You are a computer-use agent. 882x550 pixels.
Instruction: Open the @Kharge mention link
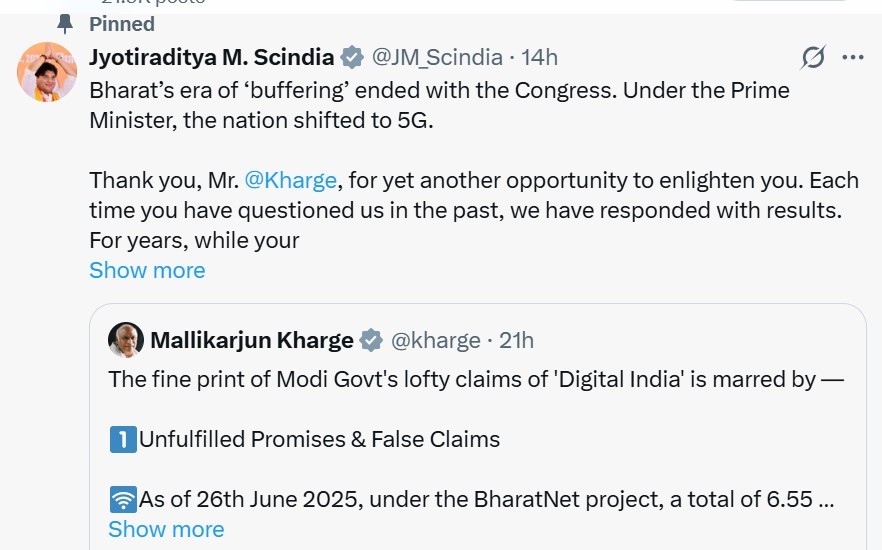[x=291, y=181]
